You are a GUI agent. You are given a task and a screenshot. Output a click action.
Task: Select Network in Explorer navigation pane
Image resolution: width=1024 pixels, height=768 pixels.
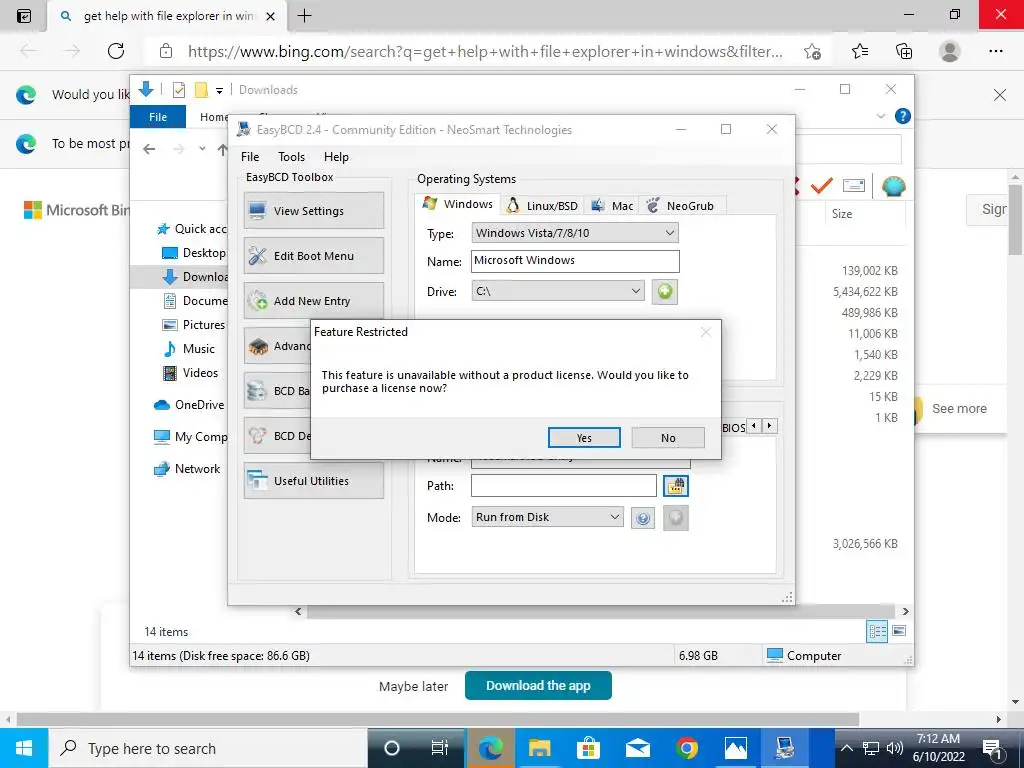pyautogui.click(x=187, y=469)
